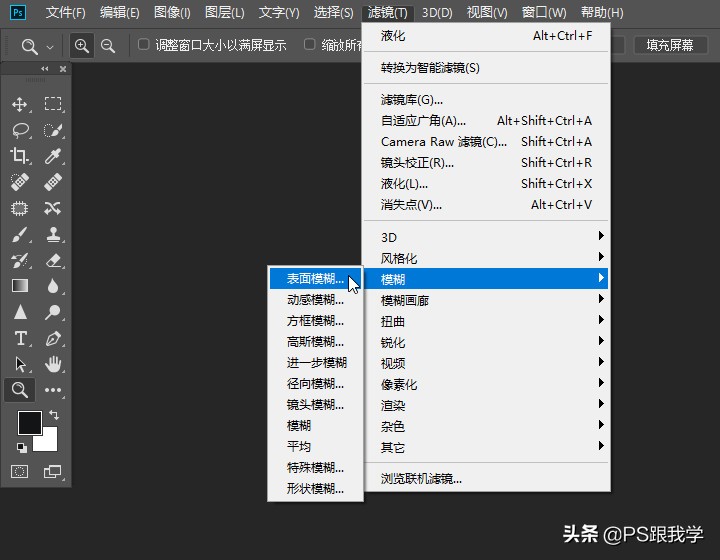Open the Edit Toolbar three-dots icon
720x560 pixels.
53,390
